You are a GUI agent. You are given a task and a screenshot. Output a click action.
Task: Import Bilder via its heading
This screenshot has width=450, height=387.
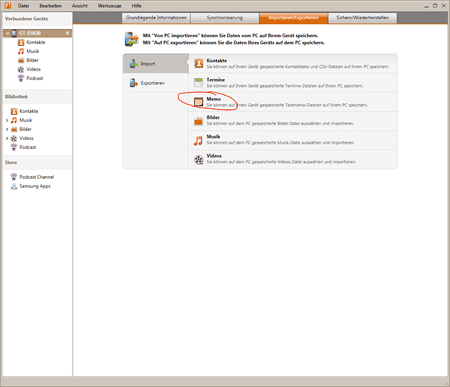213,117
